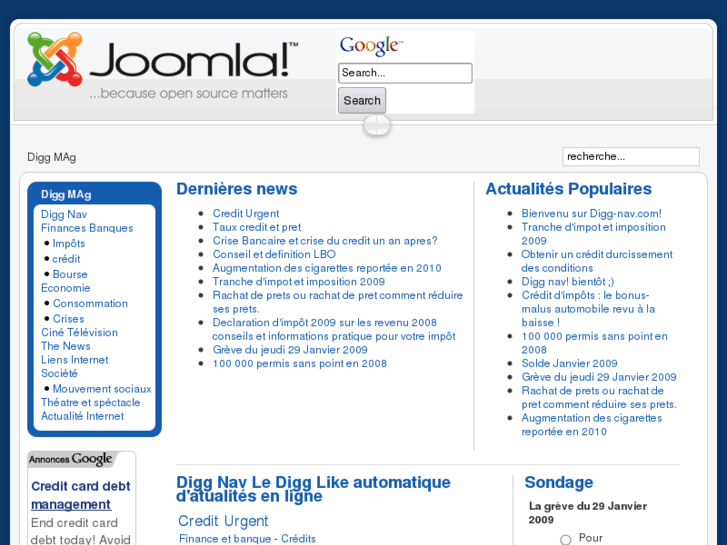The height and width of the screenshot is (545, 727).
Task: Open Digg Nav menu item
Action: (x=64, y=214)
